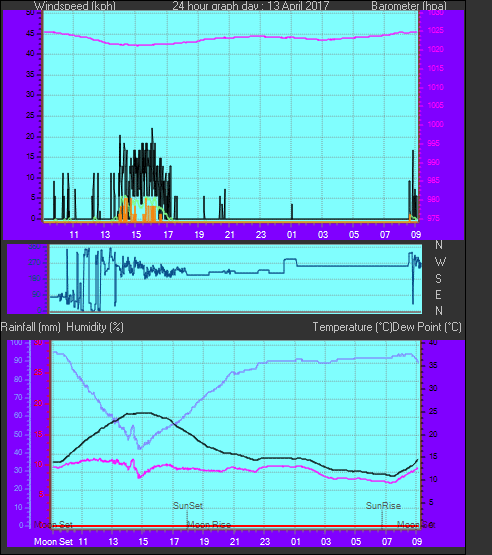Screen dimensions: 492x555
Task: Click the 24 hour graph date title
Action: pyautogui.click(x=251, y=6)
